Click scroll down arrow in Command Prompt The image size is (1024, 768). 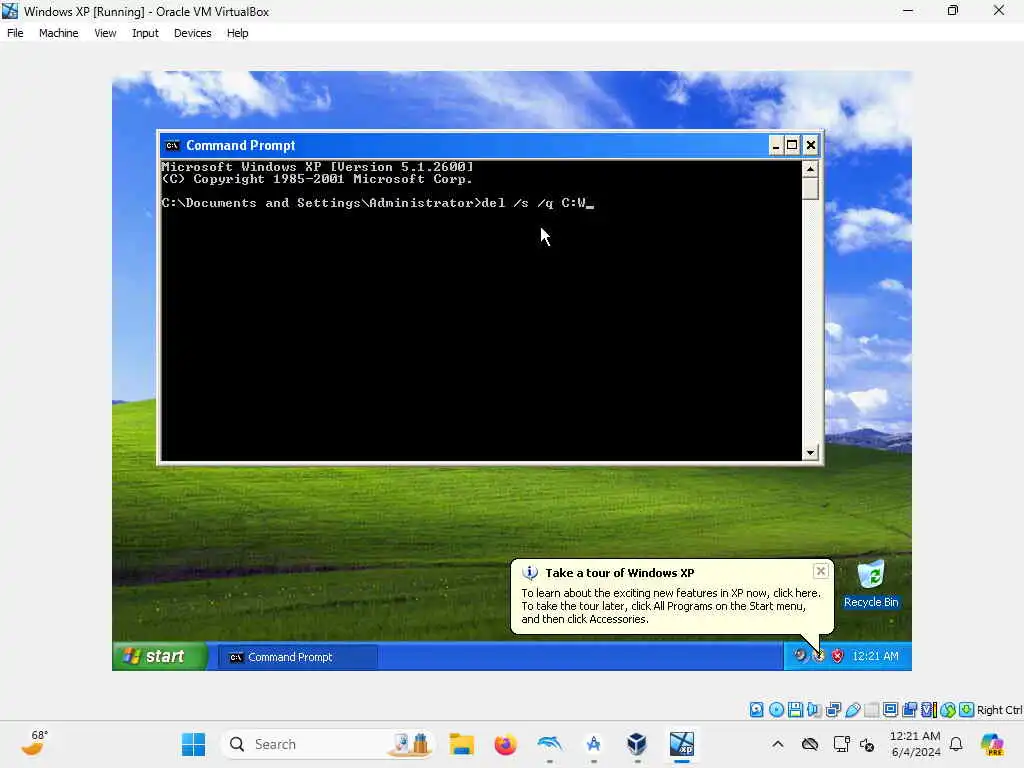(810, 453)
